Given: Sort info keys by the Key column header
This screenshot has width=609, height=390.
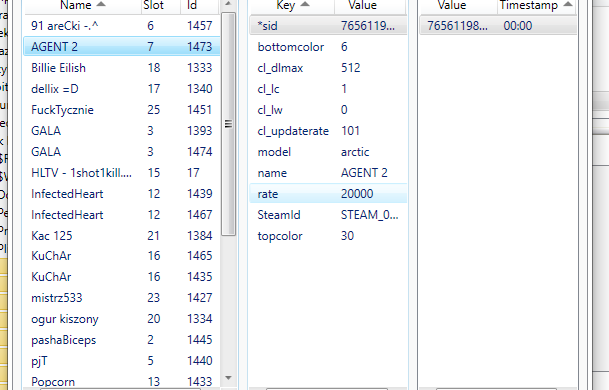Looking at the screenshot, I should click(292, 5).
